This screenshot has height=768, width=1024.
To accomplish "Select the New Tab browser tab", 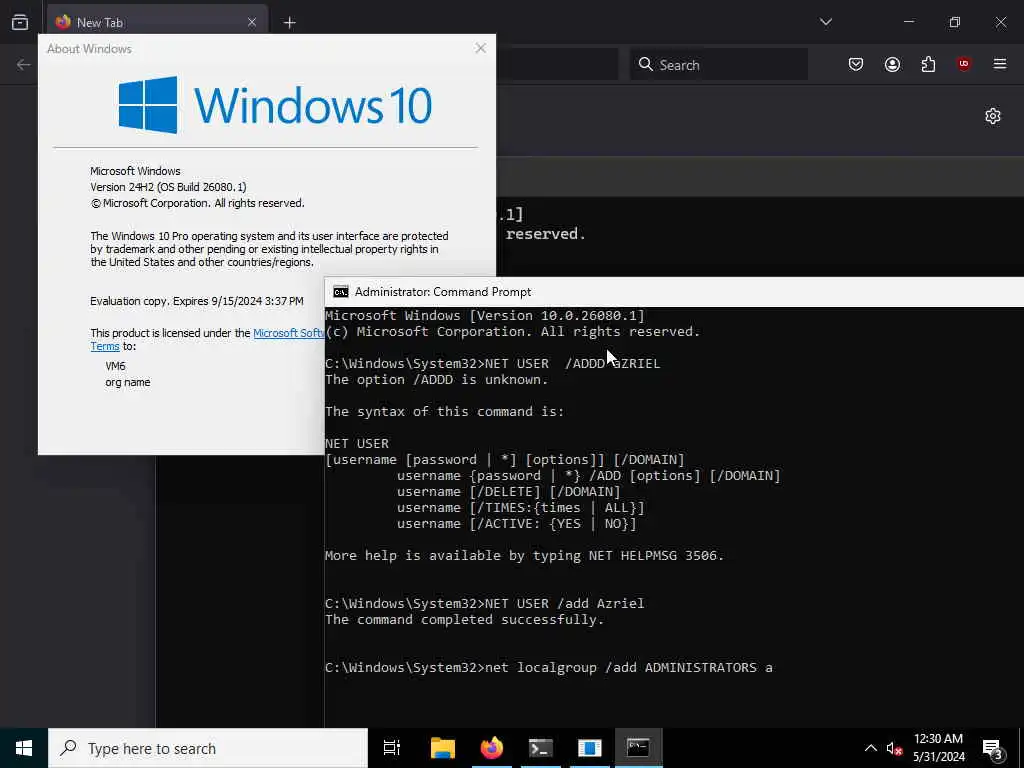I will click(157, 22).
